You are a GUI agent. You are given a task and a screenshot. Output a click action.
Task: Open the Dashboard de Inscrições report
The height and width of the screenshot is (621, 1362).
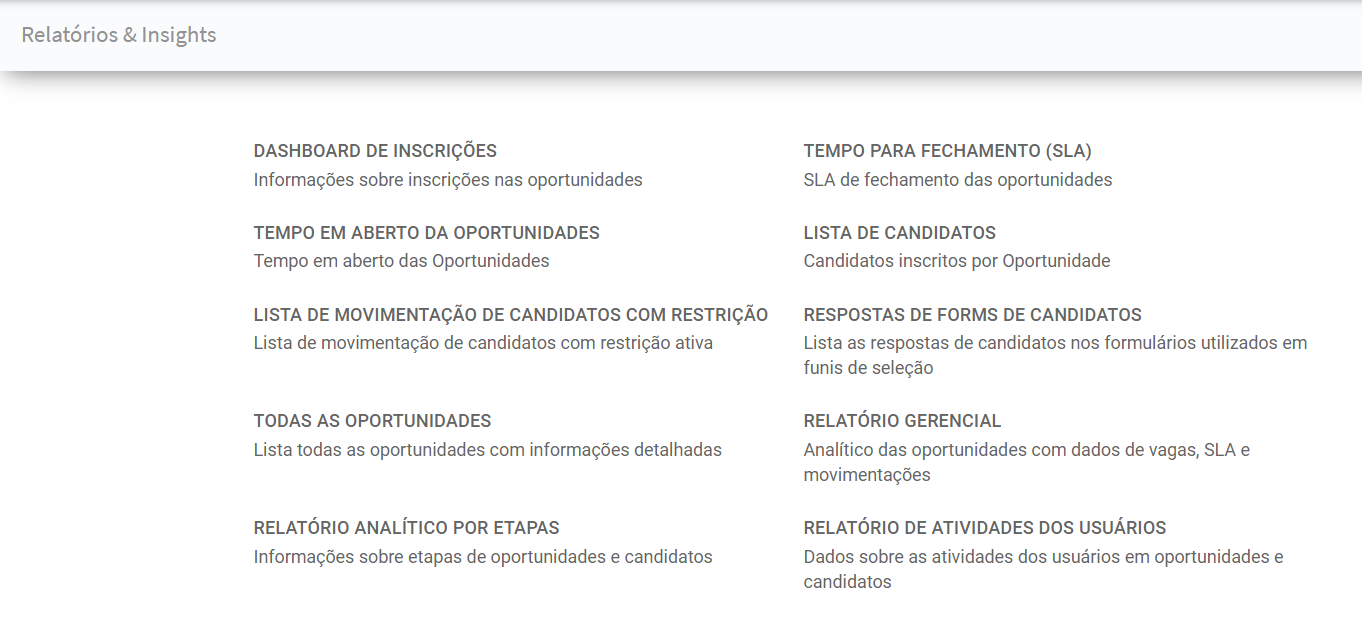coord(375,151)
